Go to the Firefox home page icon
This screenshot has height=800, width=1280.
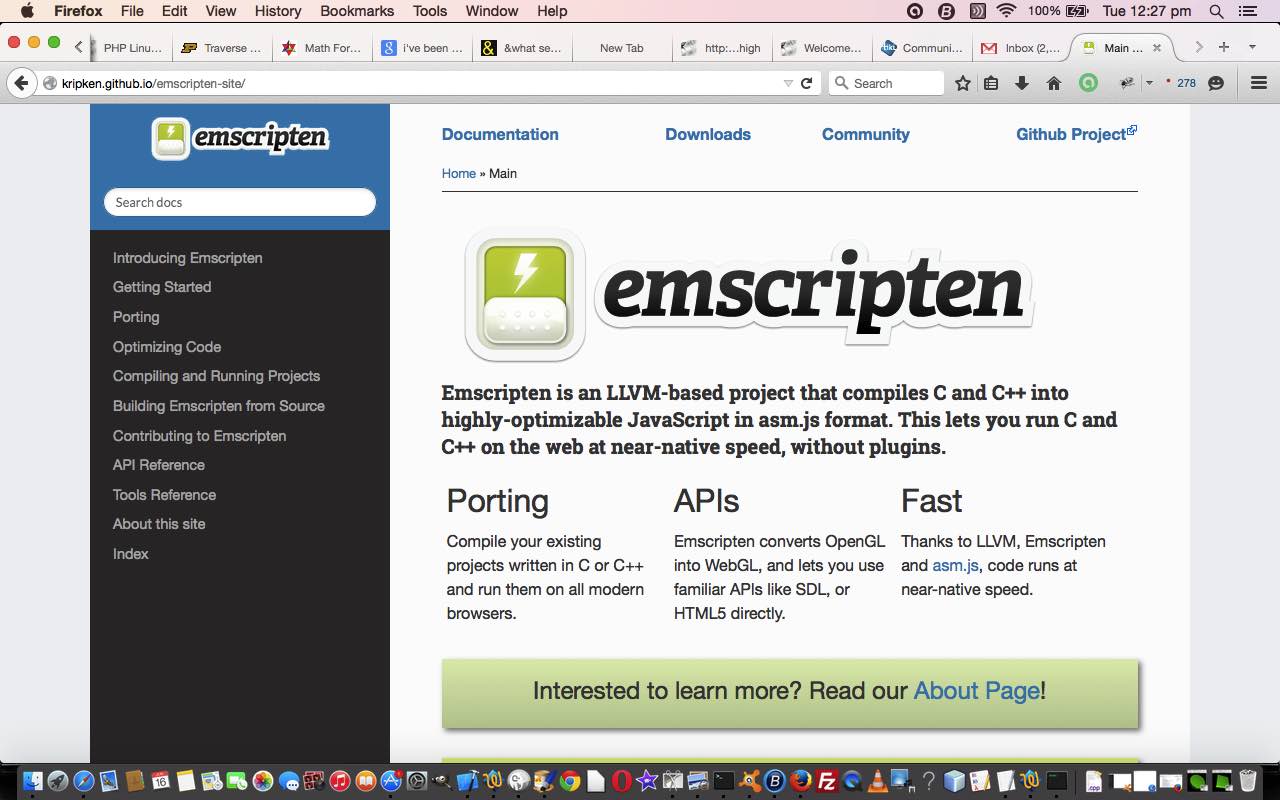(x=1054, y=83)
